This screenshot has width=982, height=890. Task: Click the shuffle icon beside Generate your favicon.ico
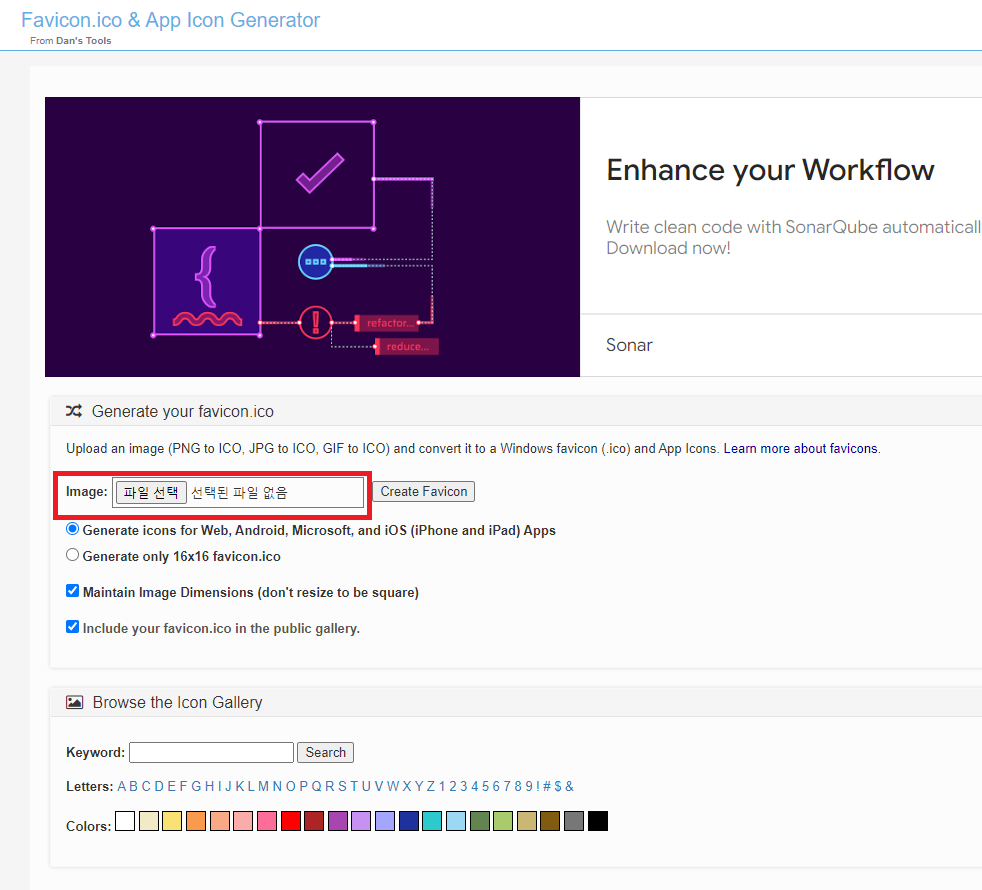pyautogui.click(x=74, y=411)
